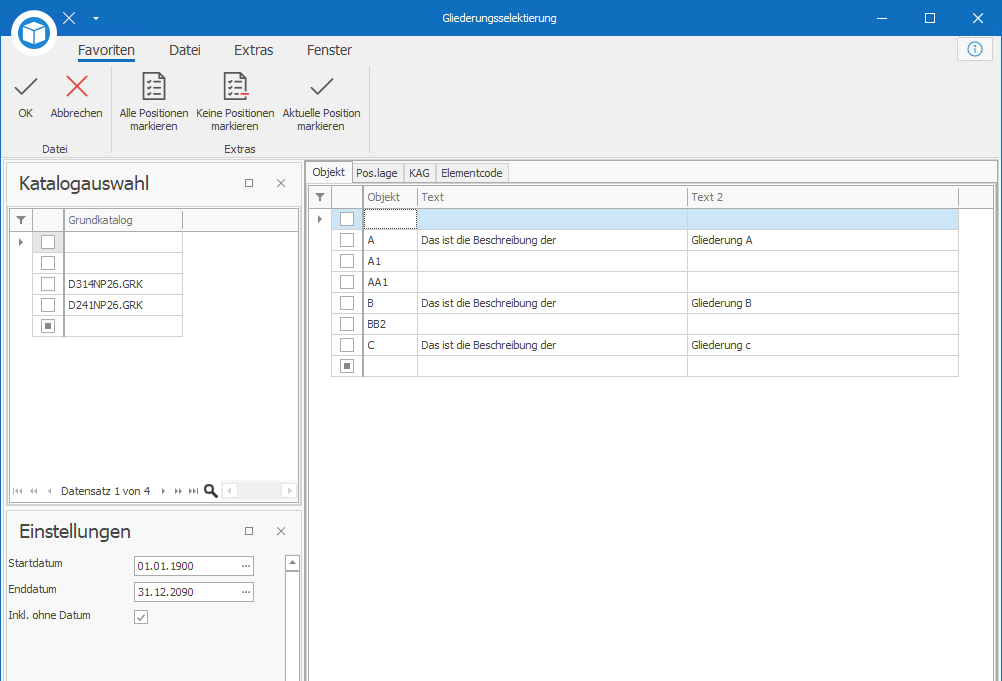This screenshot has height=681, width=1002.
Task: Click the red Abbrechen X icon
Action: tap(77, 86)
